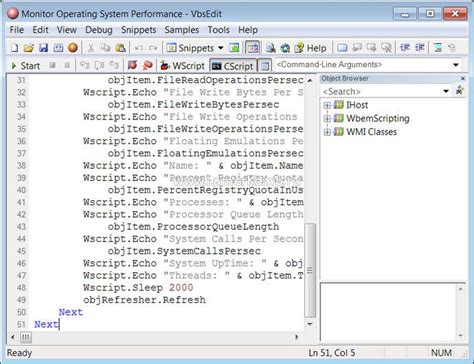Click the editor scroll-down arrow
Image resolution: width=474 pixels, height=364 pixels.
click(x=310, y=324)
